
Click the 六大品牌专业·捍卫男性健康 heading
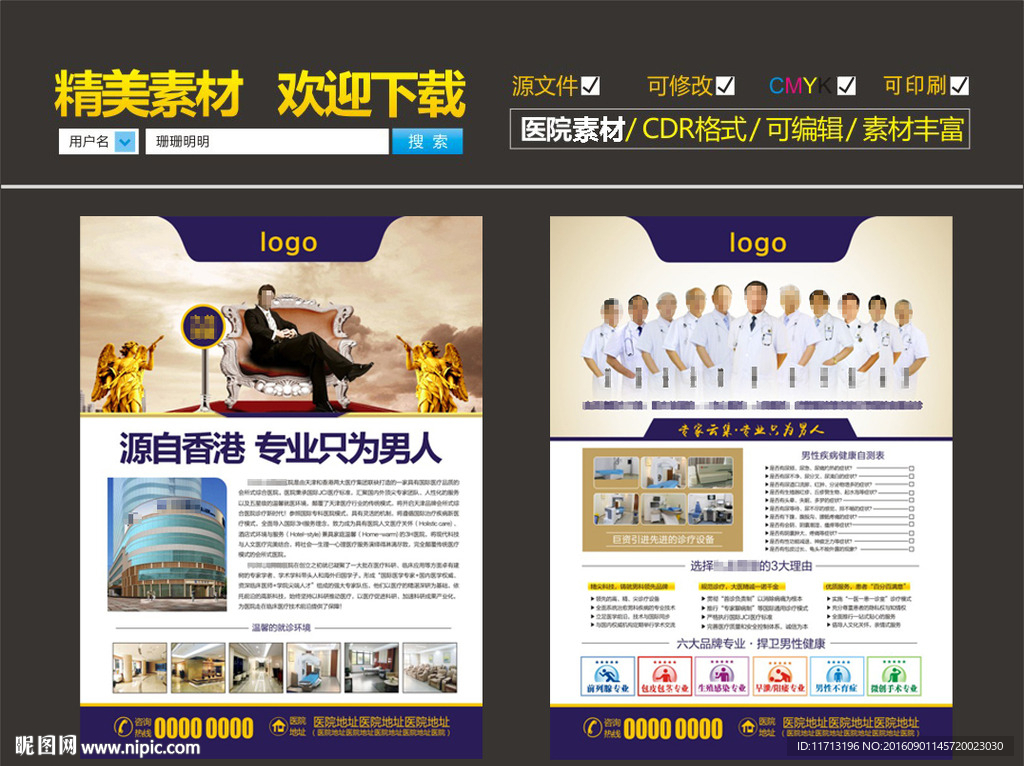751,643
